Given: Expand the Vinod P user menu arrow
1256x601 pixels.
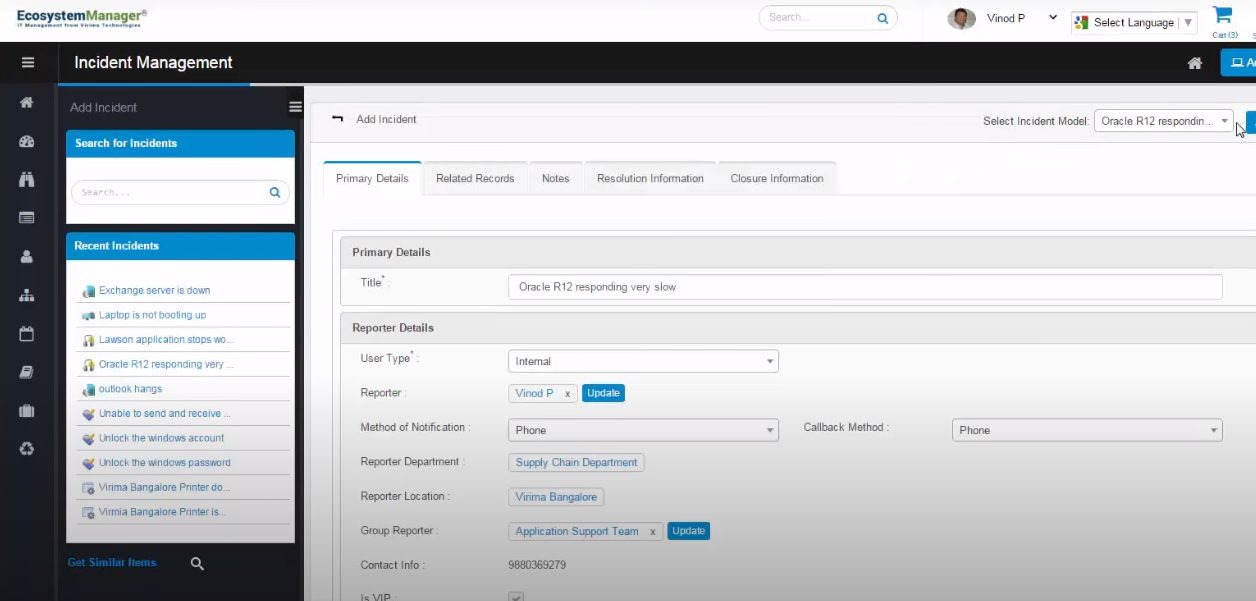Looking at the screenshot, I should [x=1053, y=17].
